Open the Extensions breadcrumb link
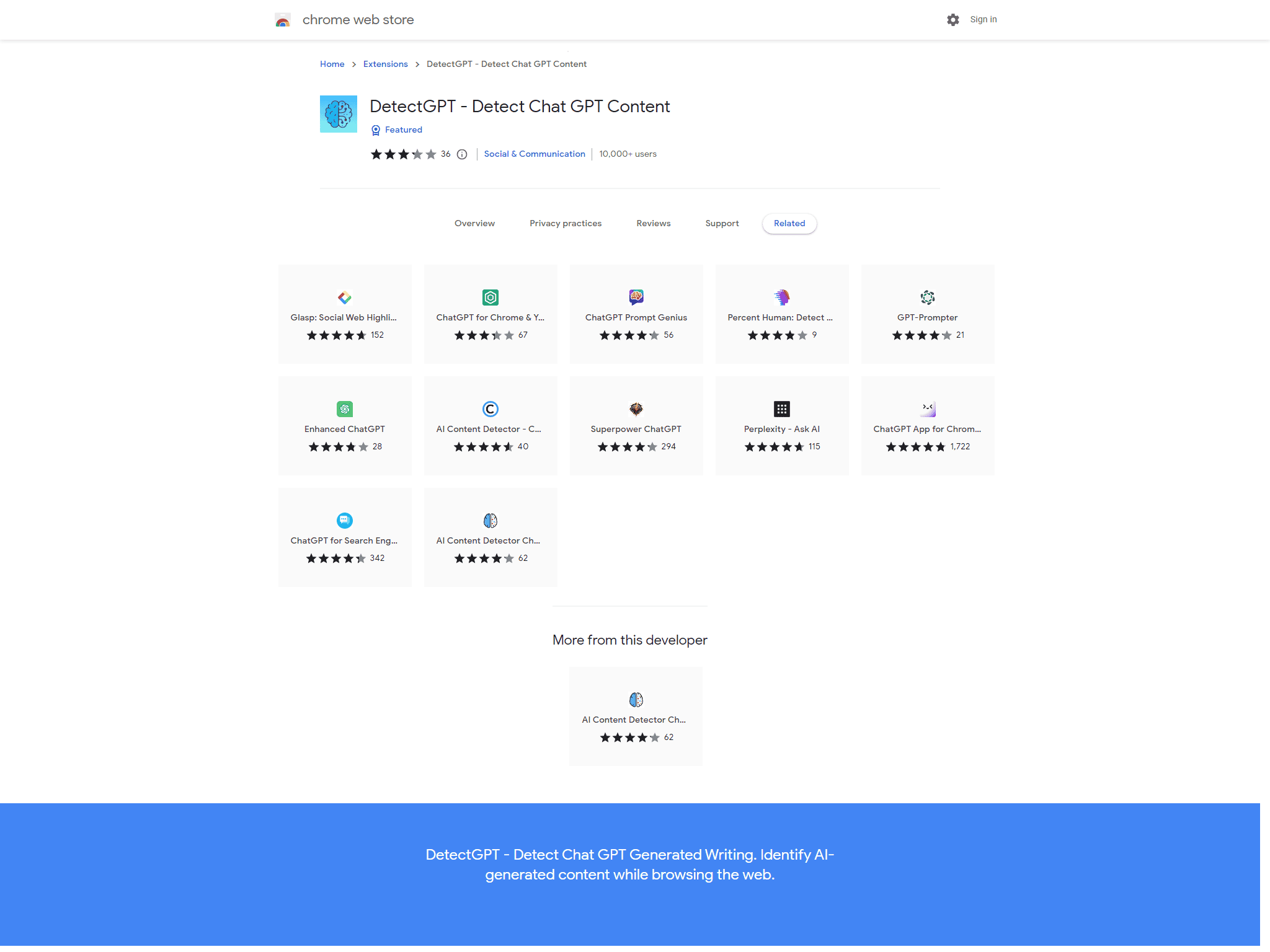The width and height of the screenshot is (1270, 952). coord(386,64)
